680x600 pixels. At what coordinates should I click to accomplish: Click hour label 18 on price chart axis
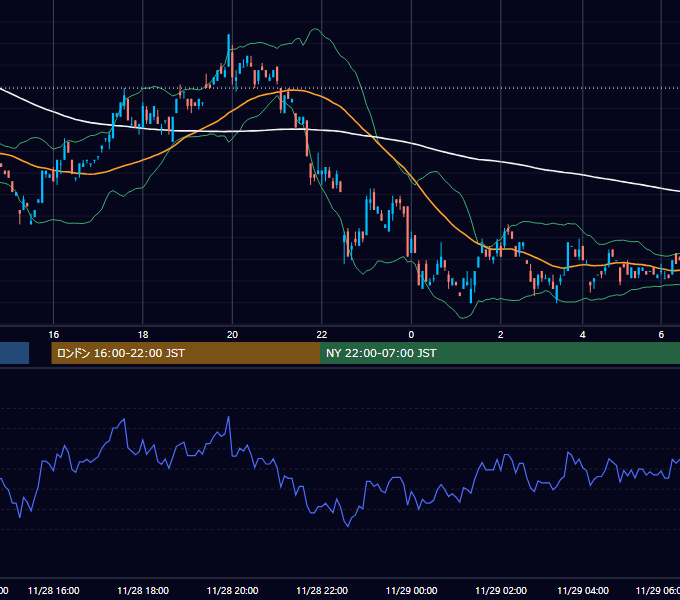(x=143, y=334)
